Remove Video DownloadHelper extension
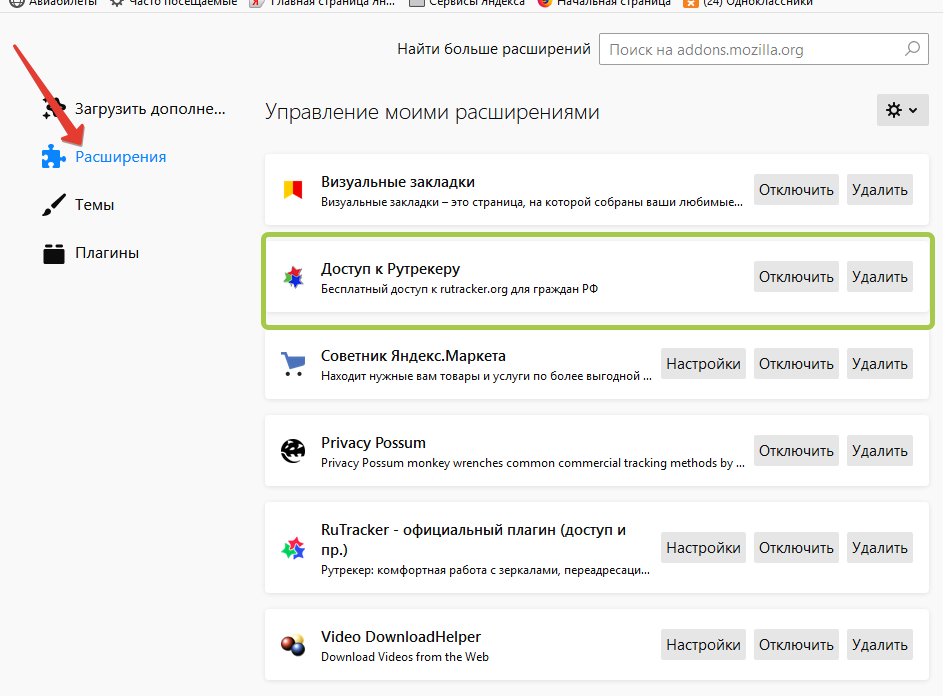The height and width of the screenshot is (696, 943). [x=880, y=645]
